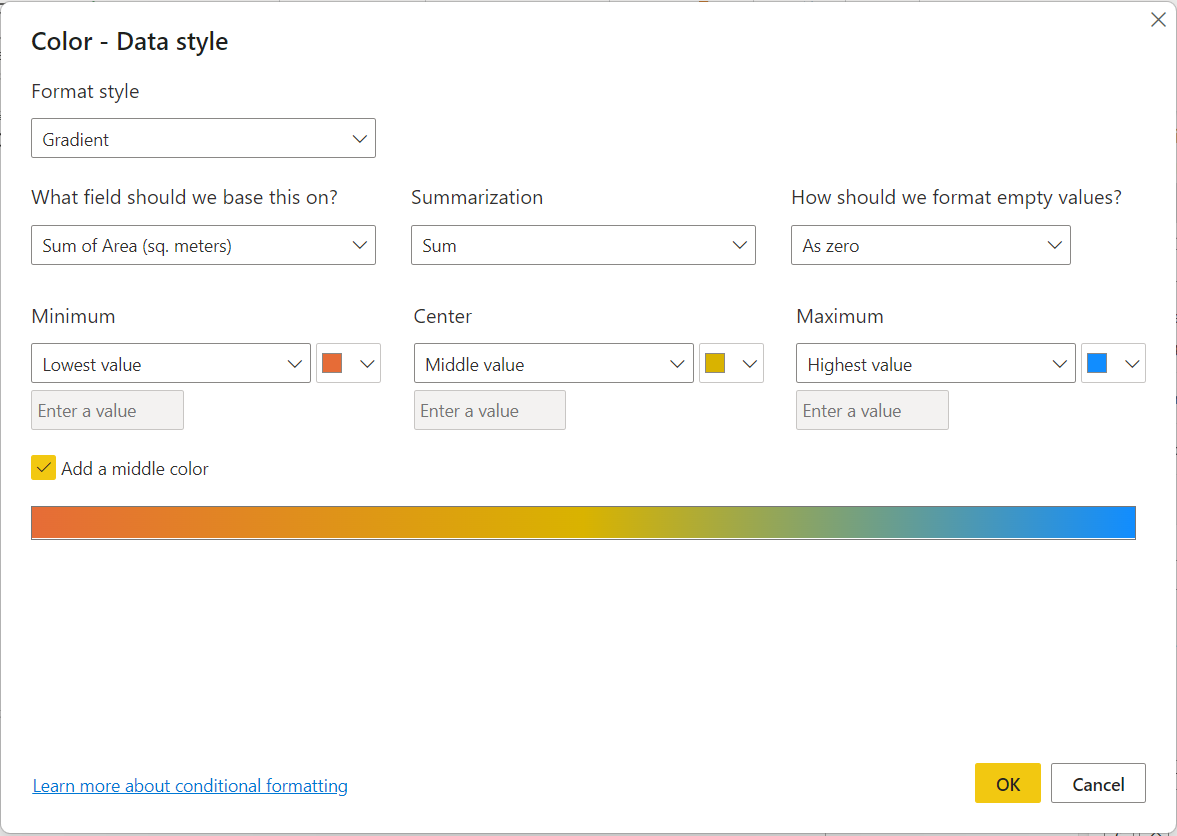Confirm changes with the OK button
Screen dimensions: 1177x836
pos(1007,783)
